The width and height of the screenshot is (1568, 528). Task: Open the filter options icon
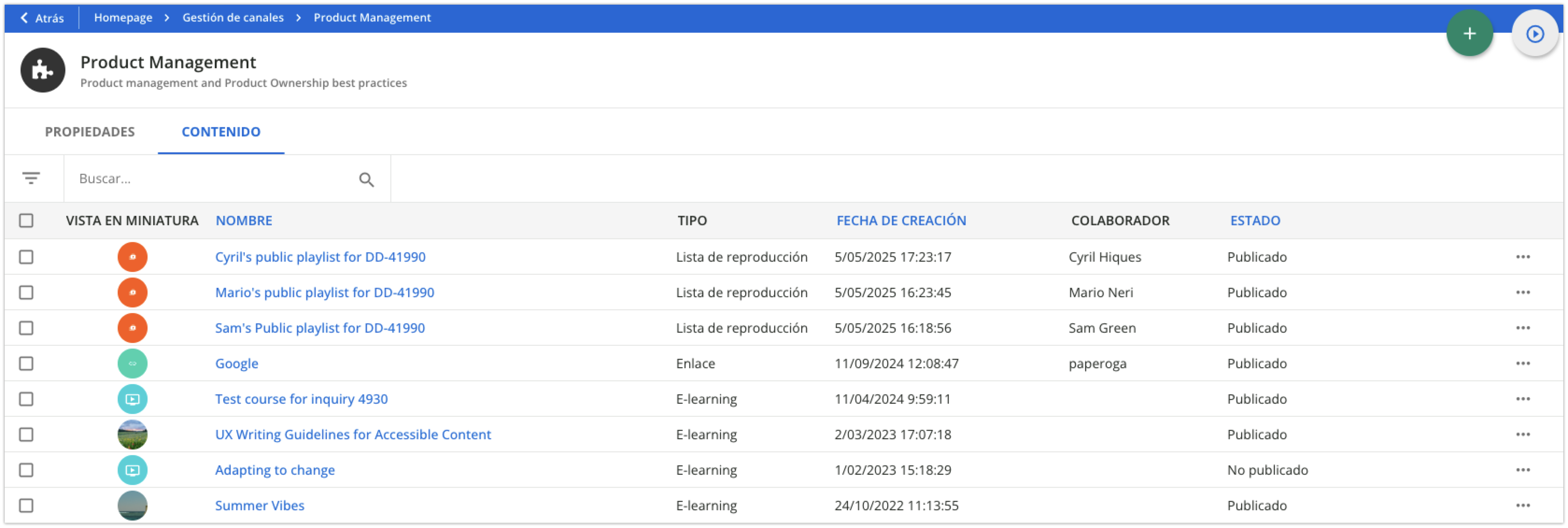31,178
